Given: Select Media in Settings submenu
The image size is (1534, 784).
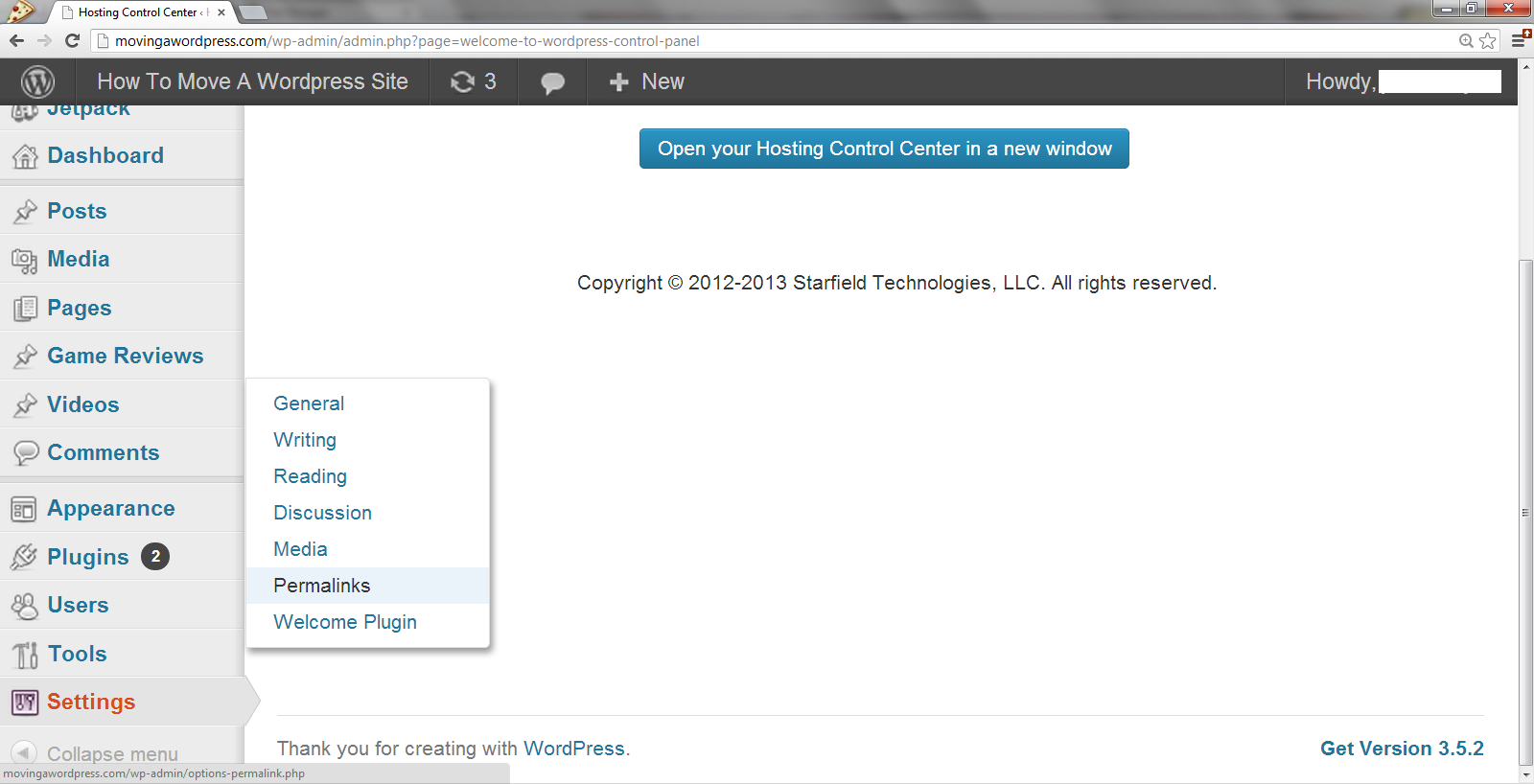Looking at the screenshot, I should click(x=301, y=549).
